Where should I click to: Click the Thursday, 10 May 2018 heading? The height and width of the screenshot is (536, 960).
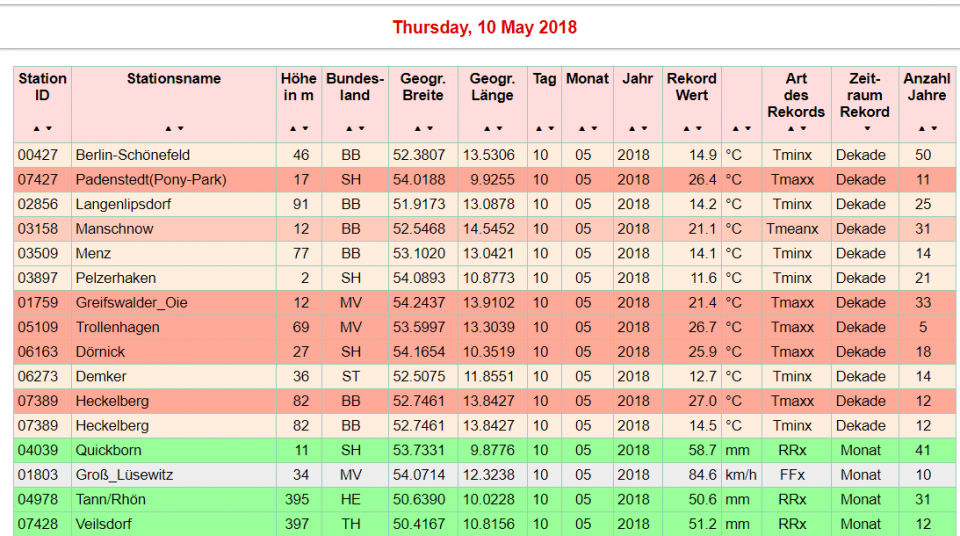(484, 27)
